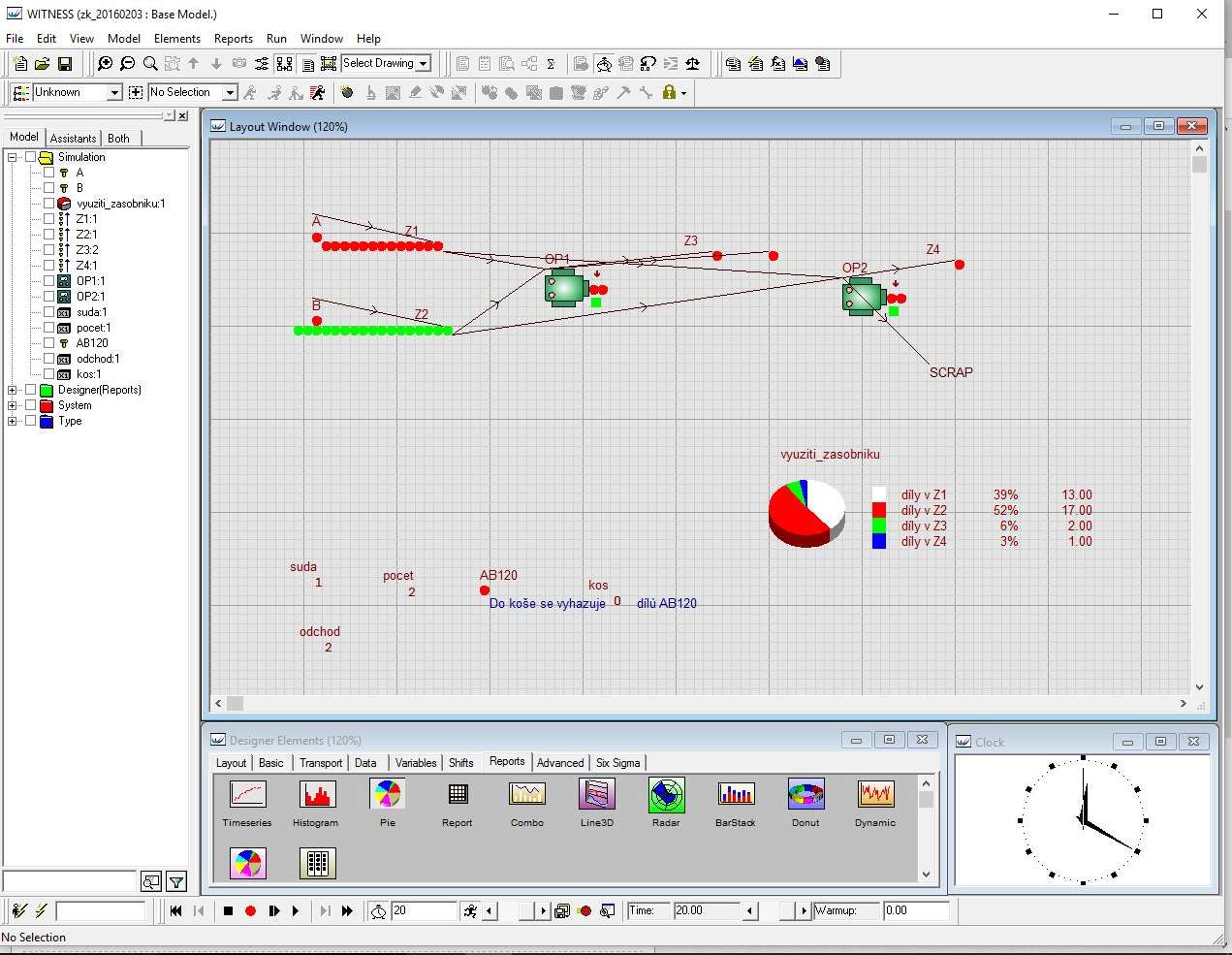Viewport: 1232px width, 955px height.
Task: Zoom in with the plus magnifier
Action: click(105, 64)
